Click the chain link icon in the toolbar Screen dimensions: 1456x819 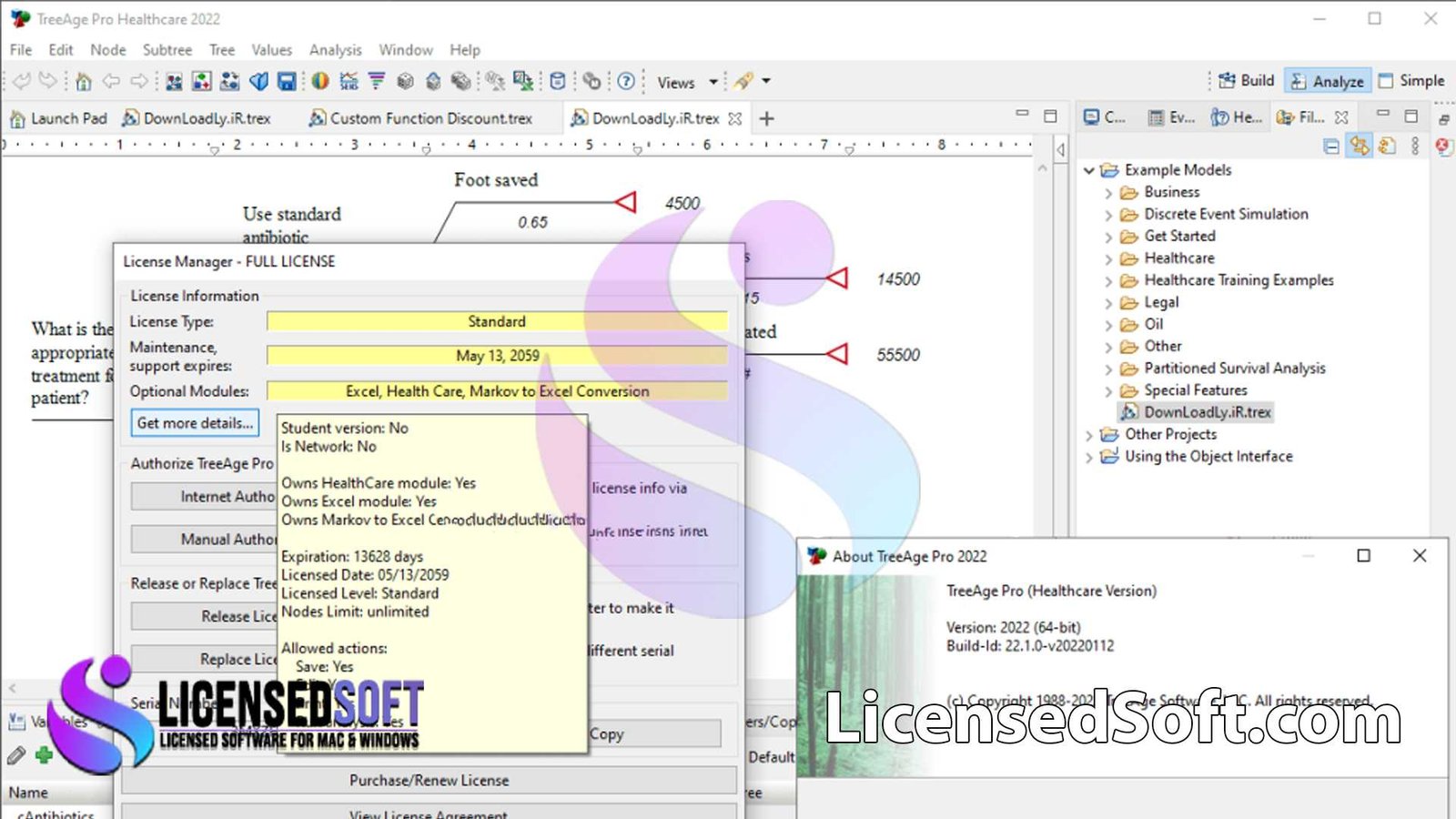tap(591, 82)
